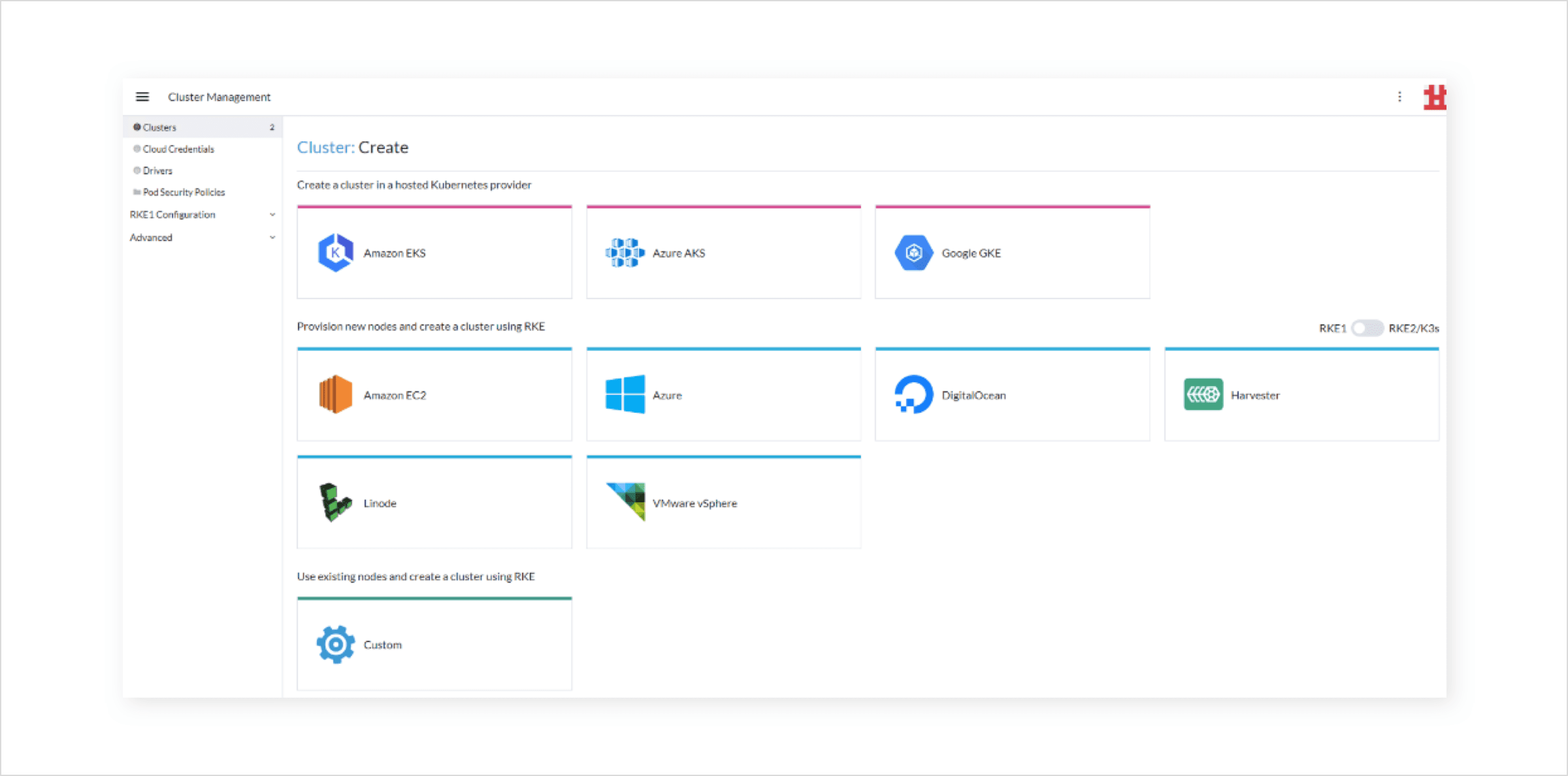Open Cloud Credentials in the sidebar
This screenshot has width=1568, height=776.
(178, 149)
